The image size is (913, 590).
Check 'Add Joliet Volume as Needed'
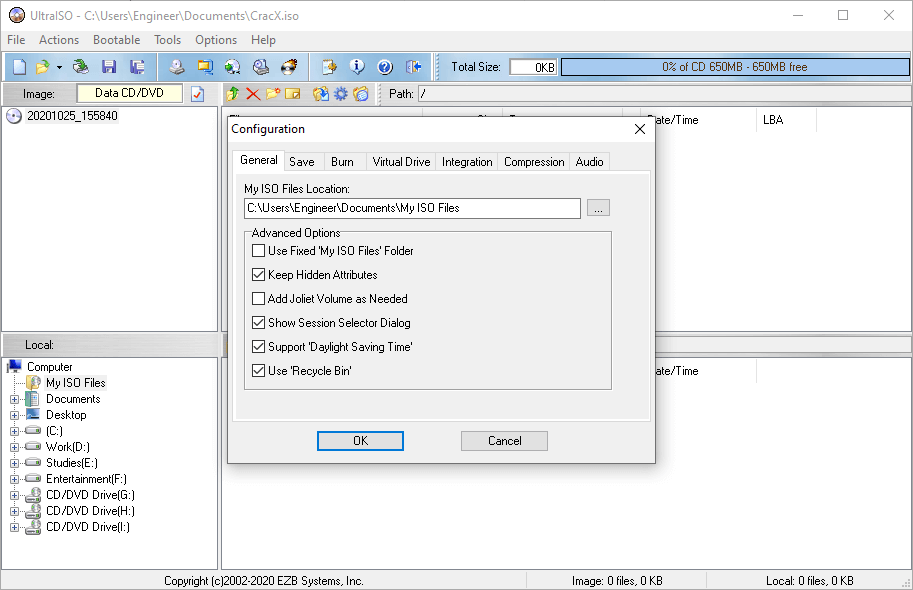(x=258, y=299)
